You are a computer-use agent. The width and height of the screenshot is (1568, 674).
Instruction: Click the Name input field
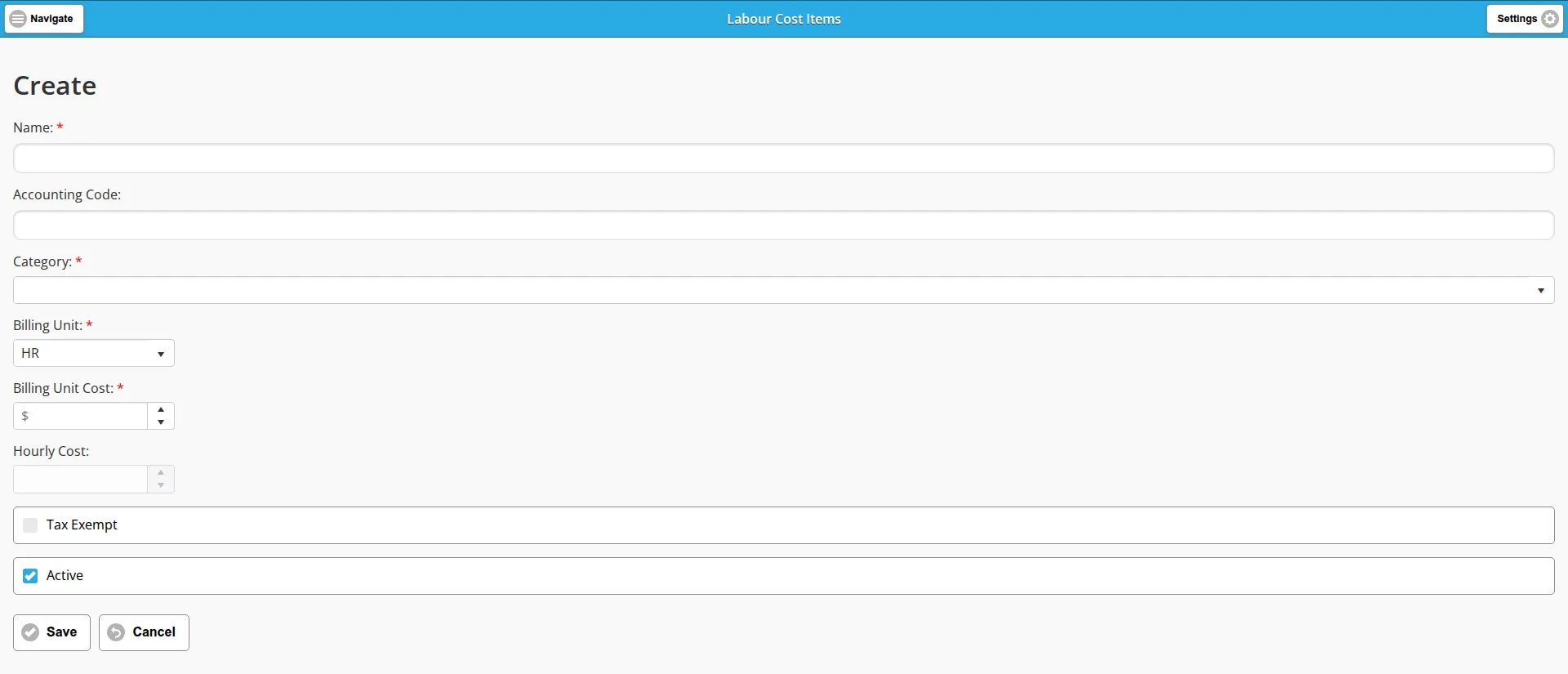783,158
